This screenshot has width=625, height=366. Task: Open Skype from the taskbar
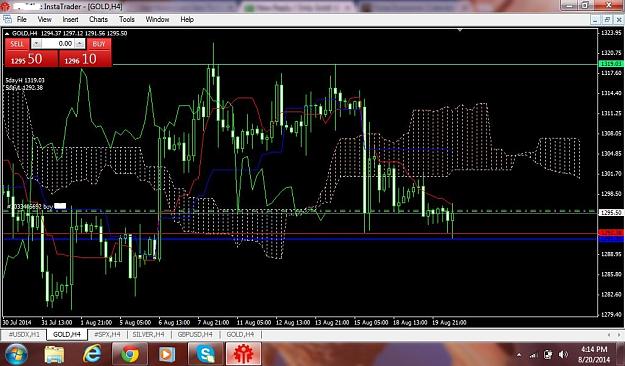coord(206,354)
